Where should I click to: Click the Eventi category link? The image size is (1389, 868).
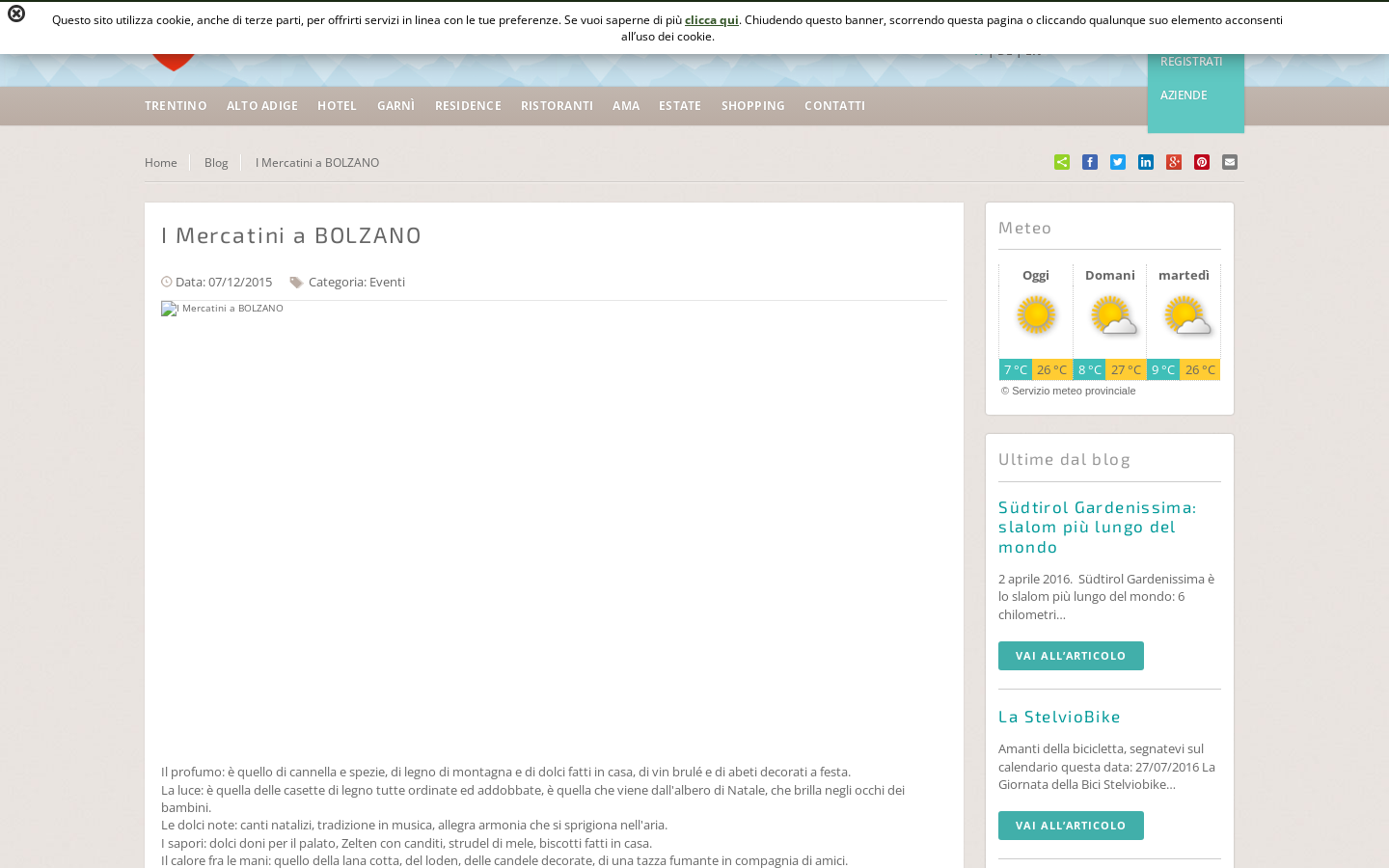(x=387, y=282)
